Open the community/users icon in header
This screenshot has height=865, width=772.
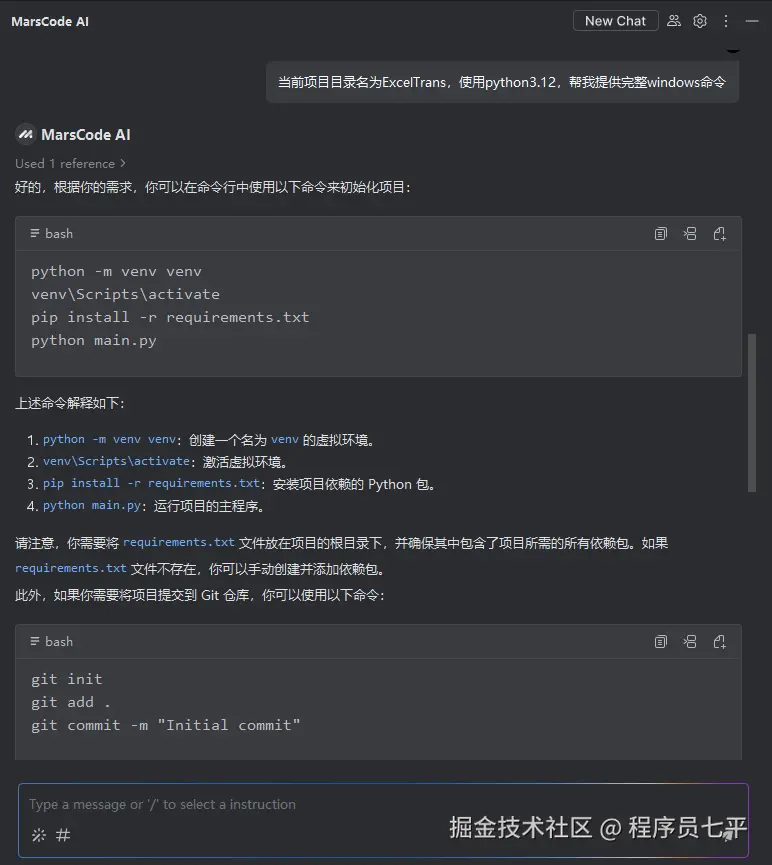coord(674,21)
